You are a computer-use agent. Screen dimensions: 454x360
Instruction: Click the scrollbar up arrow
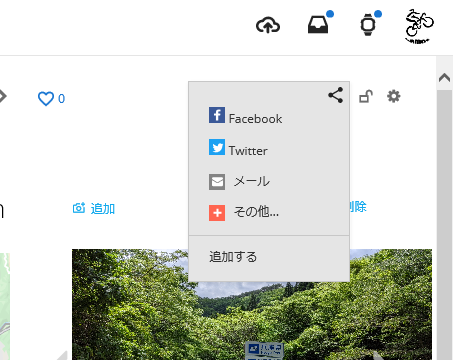[x=444, y=78]
